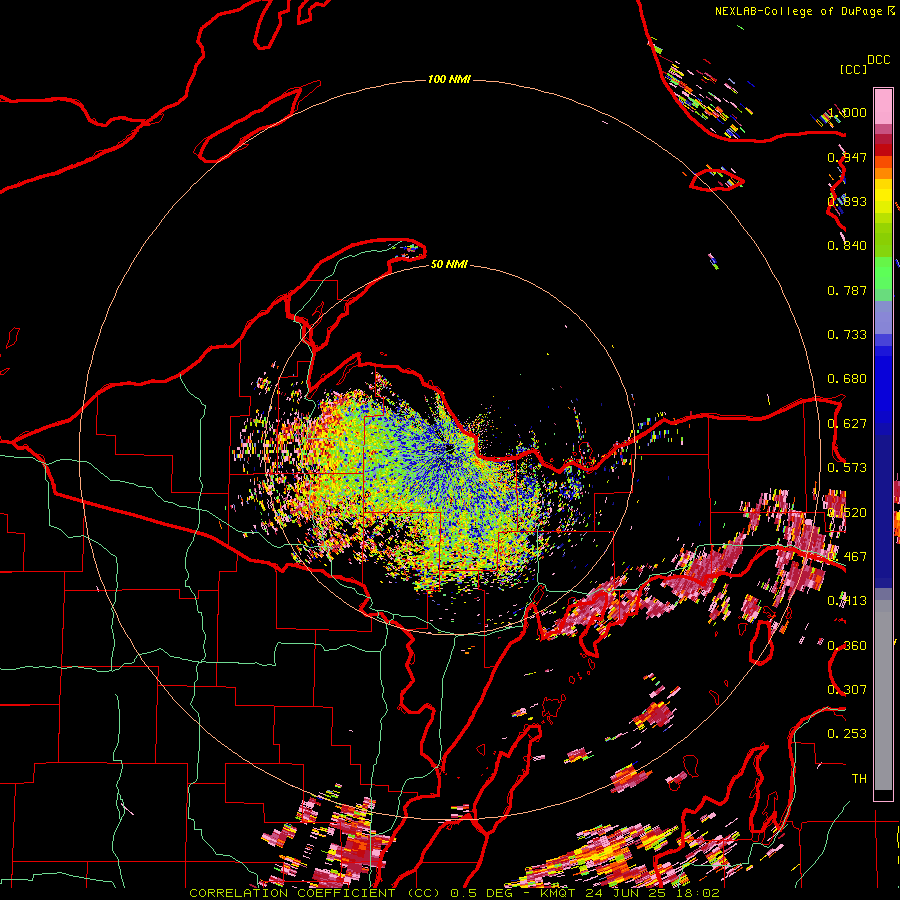Screen dimensions: 900x900
Task: Click the 50 NMI range ring label
Action: [449, 264]
